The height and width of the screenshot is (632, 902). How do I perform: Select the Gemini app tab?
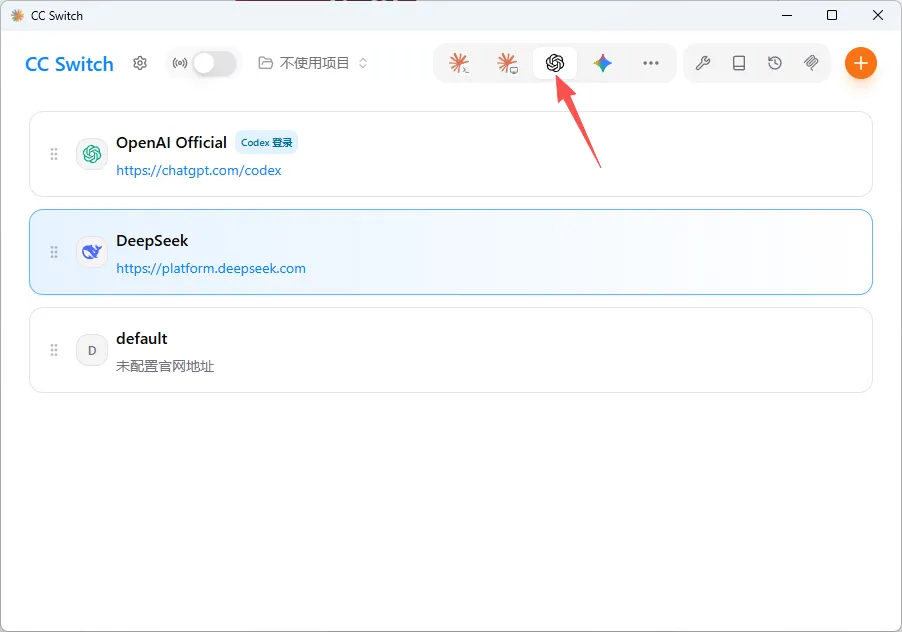click(602, 63)
